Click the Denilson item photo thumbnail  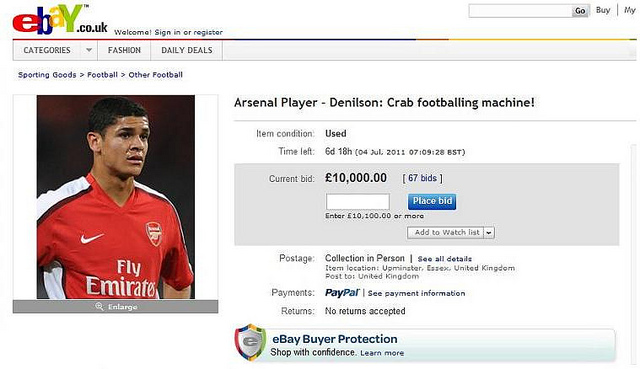point(116,197)
